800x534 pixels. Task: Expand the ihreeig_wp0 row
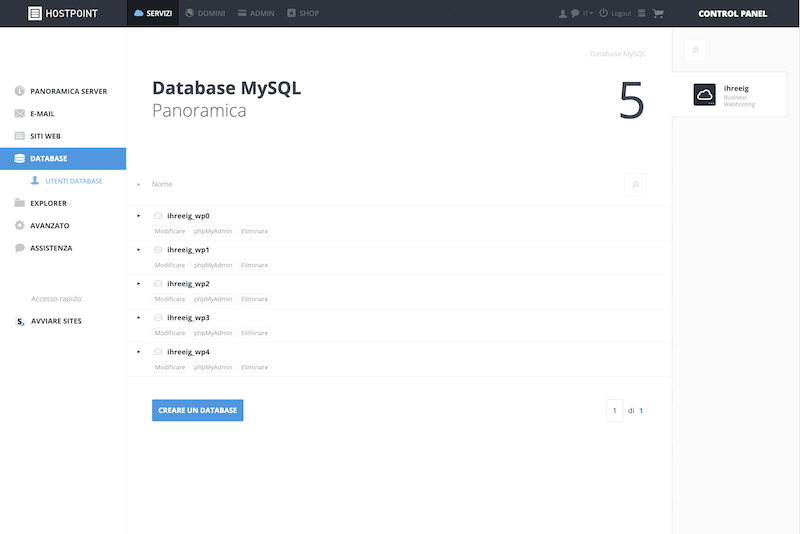click(x=138, y=216)
